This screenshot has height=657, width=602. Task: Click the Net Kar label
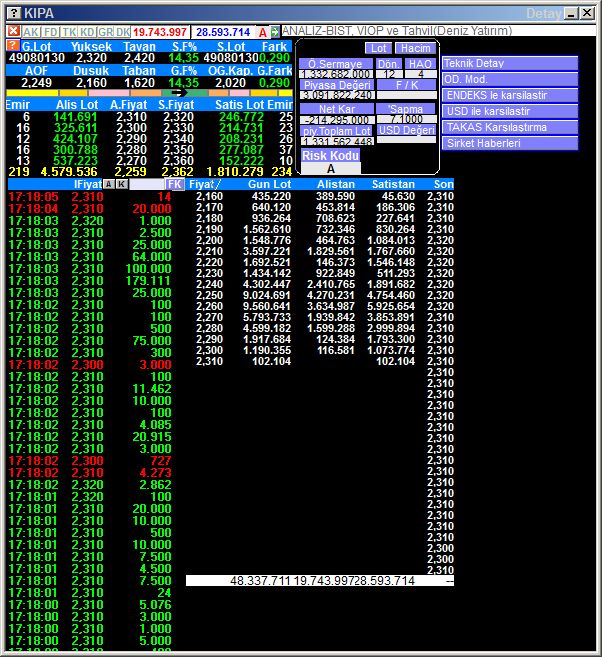pos(337,109)
